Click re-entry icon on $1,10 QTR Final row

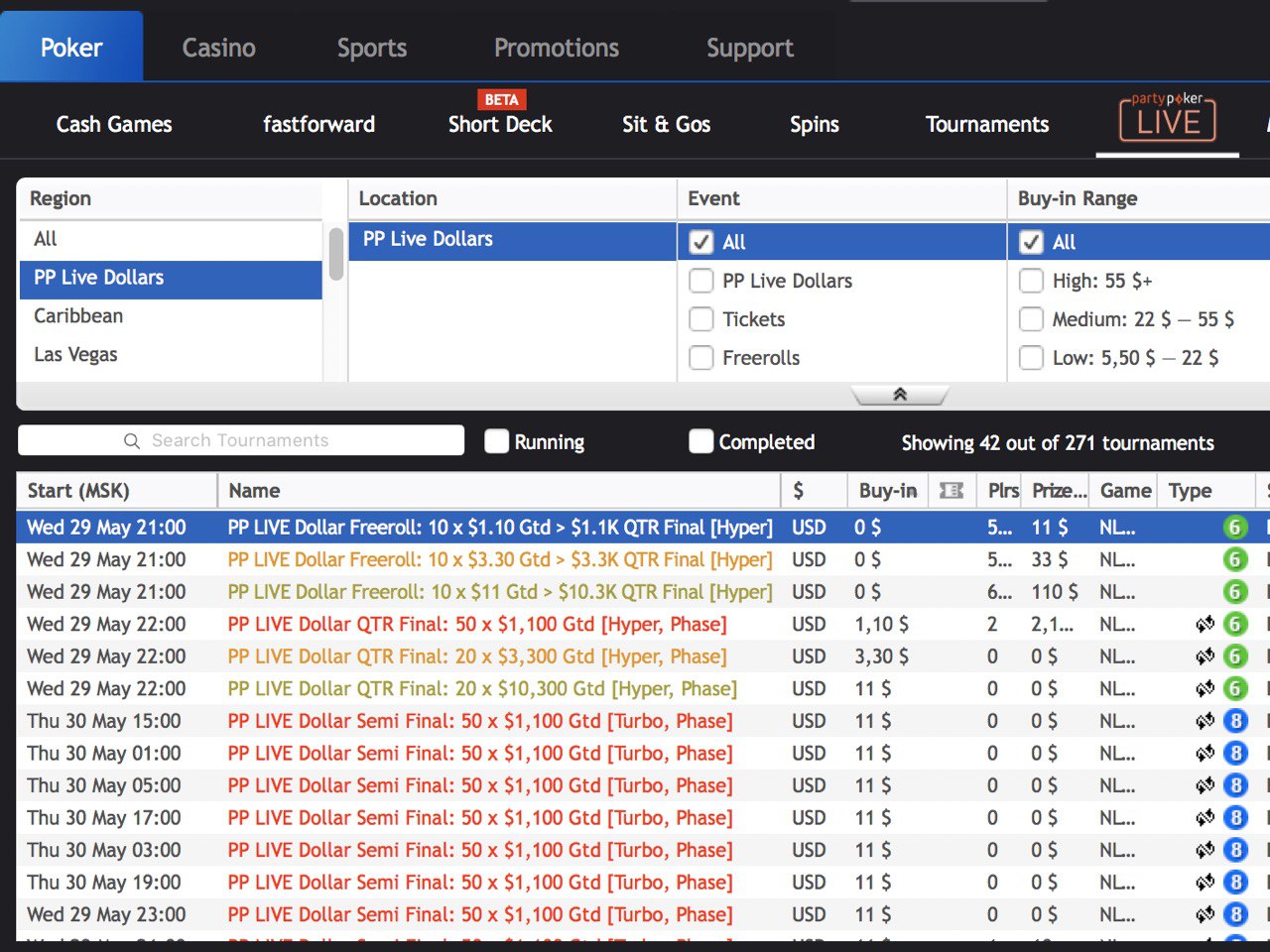[x=1205, y=625]
